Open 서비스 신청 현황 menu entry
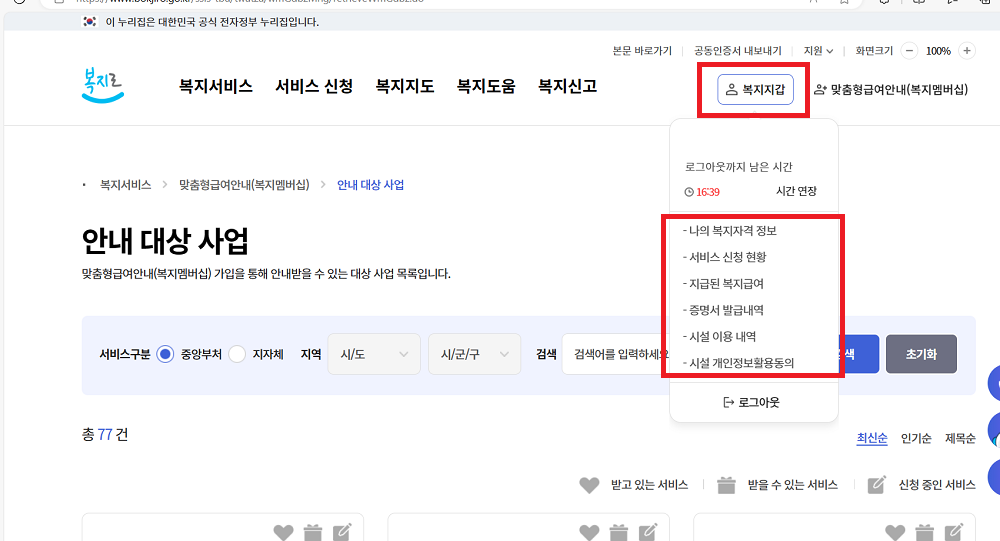 coord(724,257)
